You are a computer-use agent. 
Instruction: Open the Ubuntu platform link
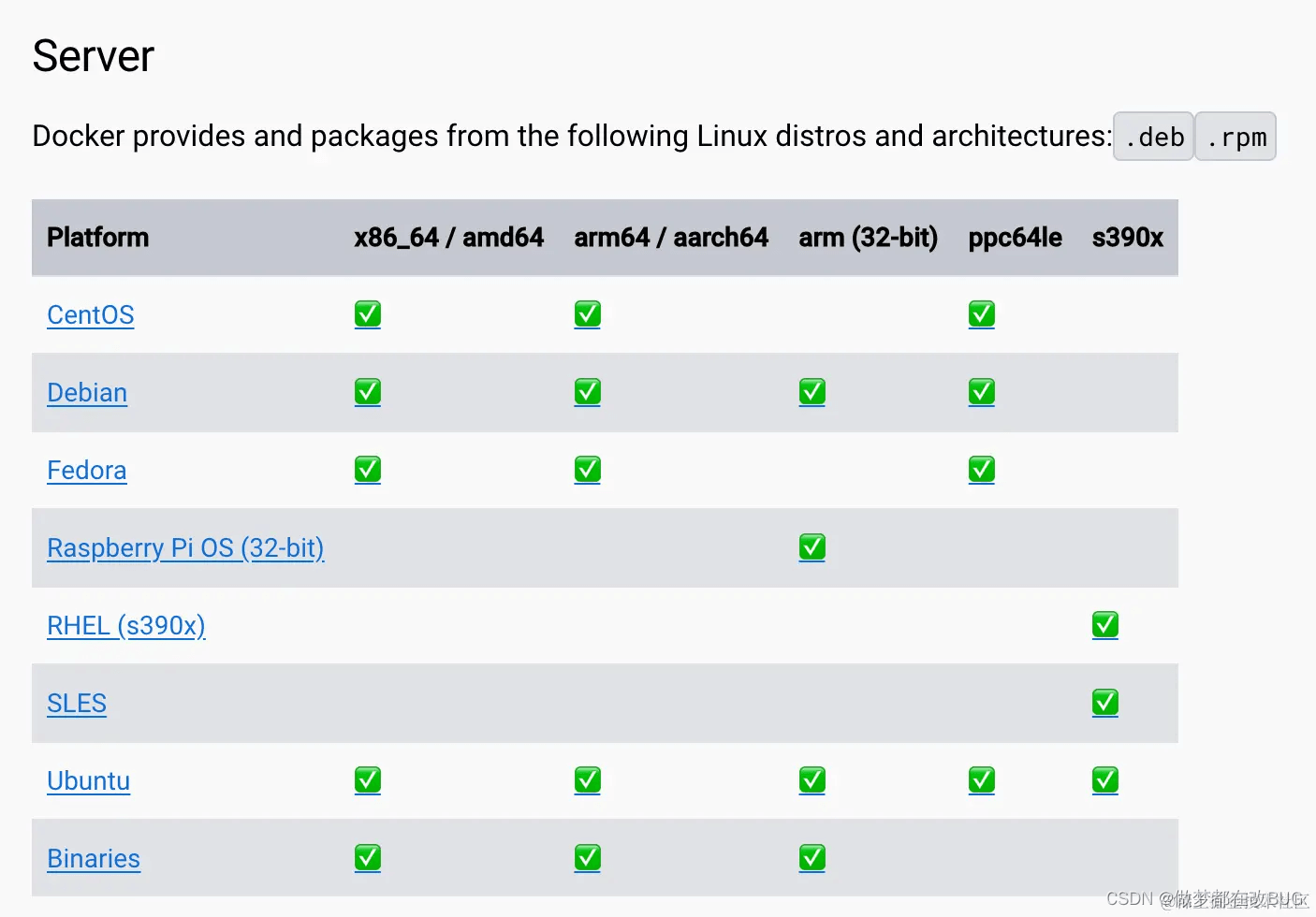89,780
